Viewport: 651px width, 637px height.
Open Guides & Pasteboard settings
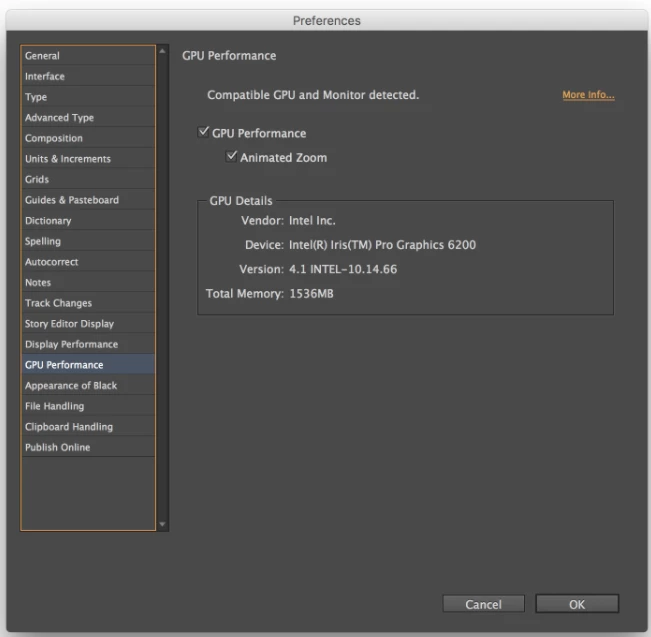[88, 200]
